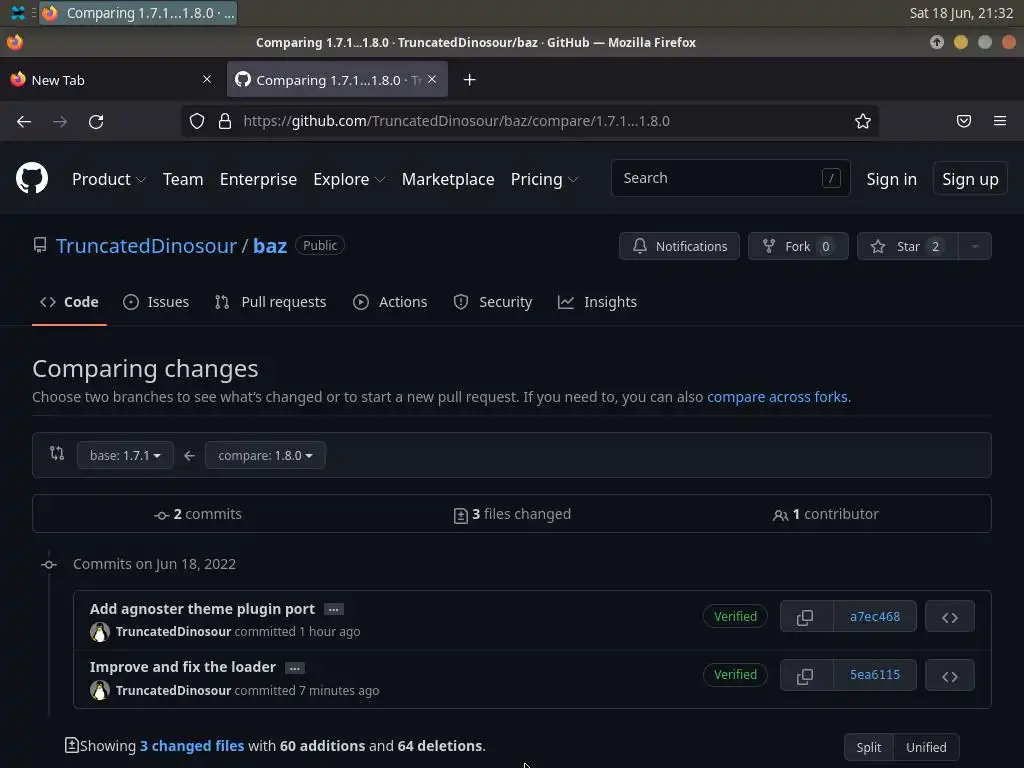Save page to Pocket icon

coord(964,121)
